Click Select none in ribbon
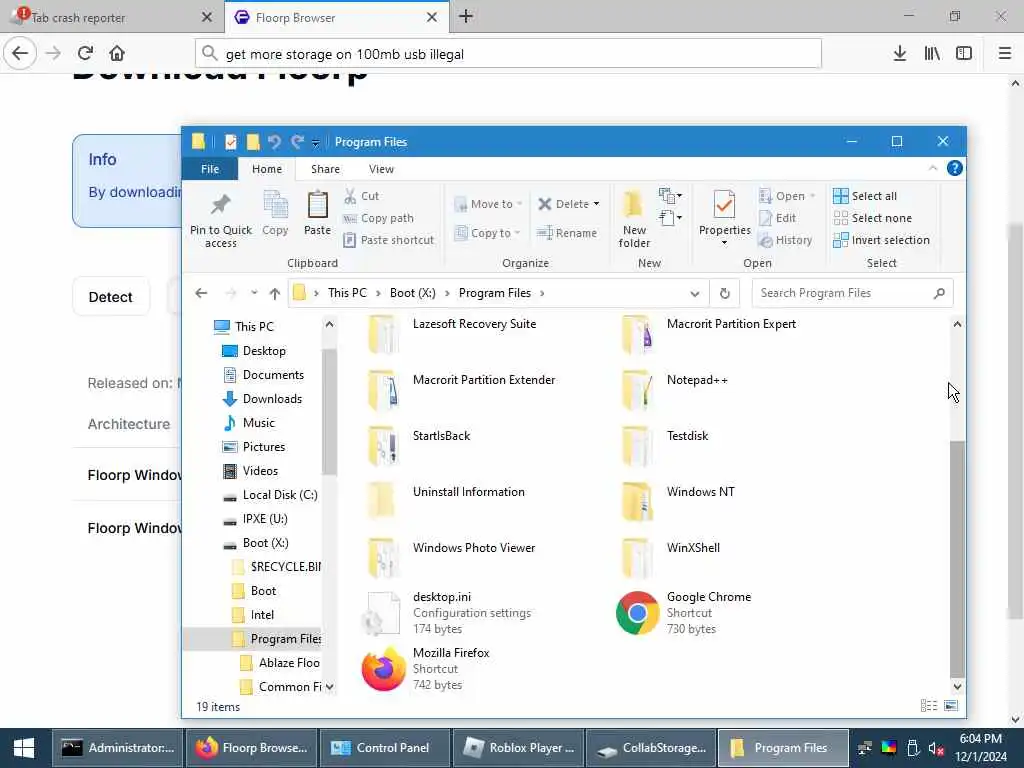 872,218
